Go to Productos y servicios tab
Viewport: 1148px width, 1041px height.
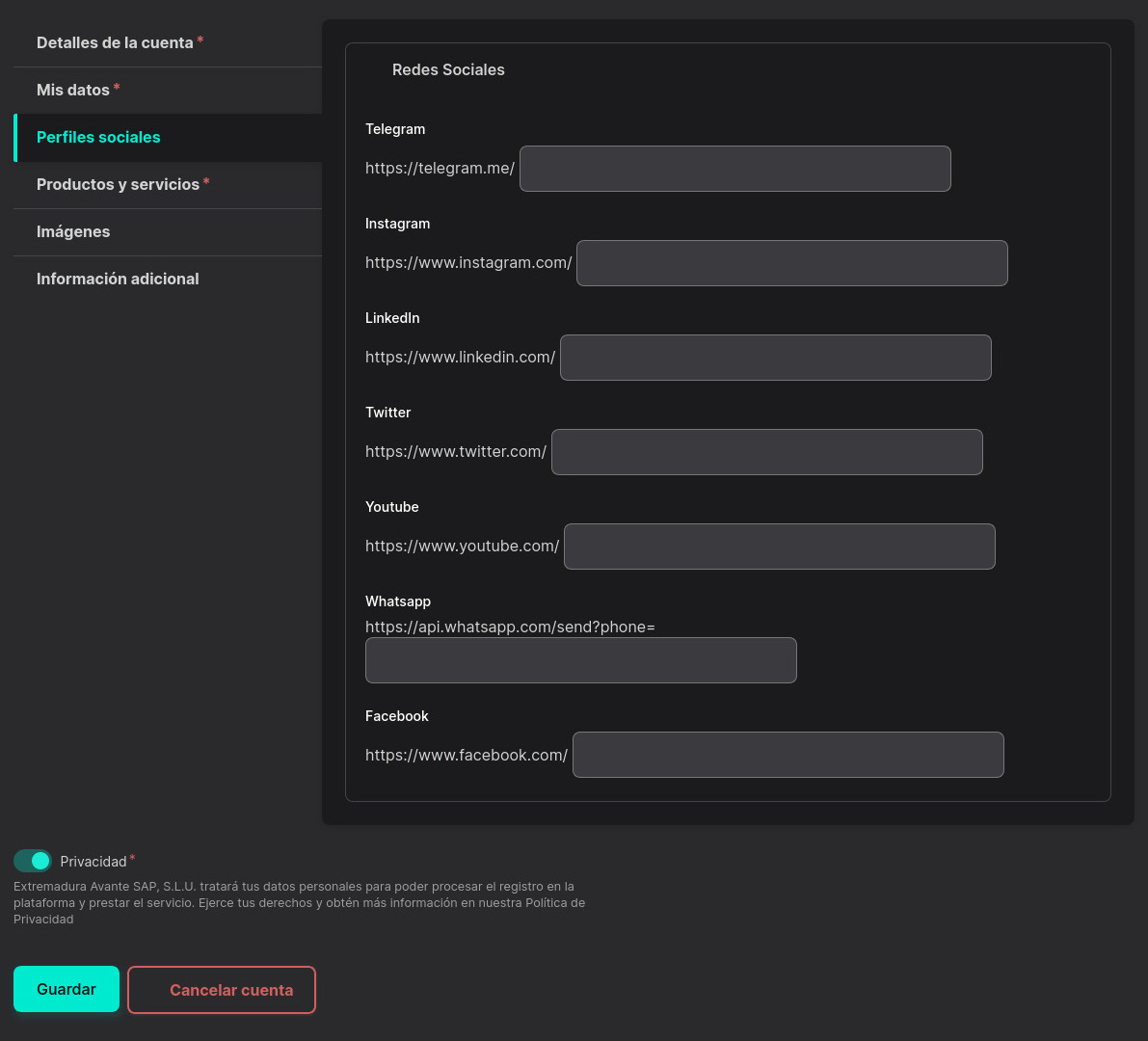(118, 184)
